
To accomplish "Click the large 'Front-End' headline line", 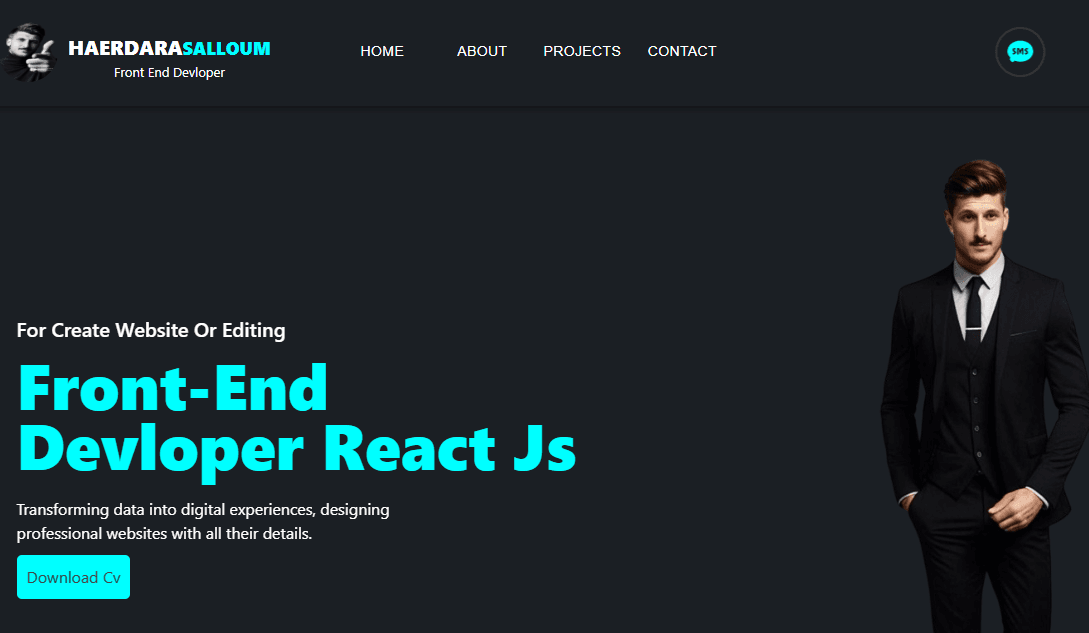I will tap(173, 388).
